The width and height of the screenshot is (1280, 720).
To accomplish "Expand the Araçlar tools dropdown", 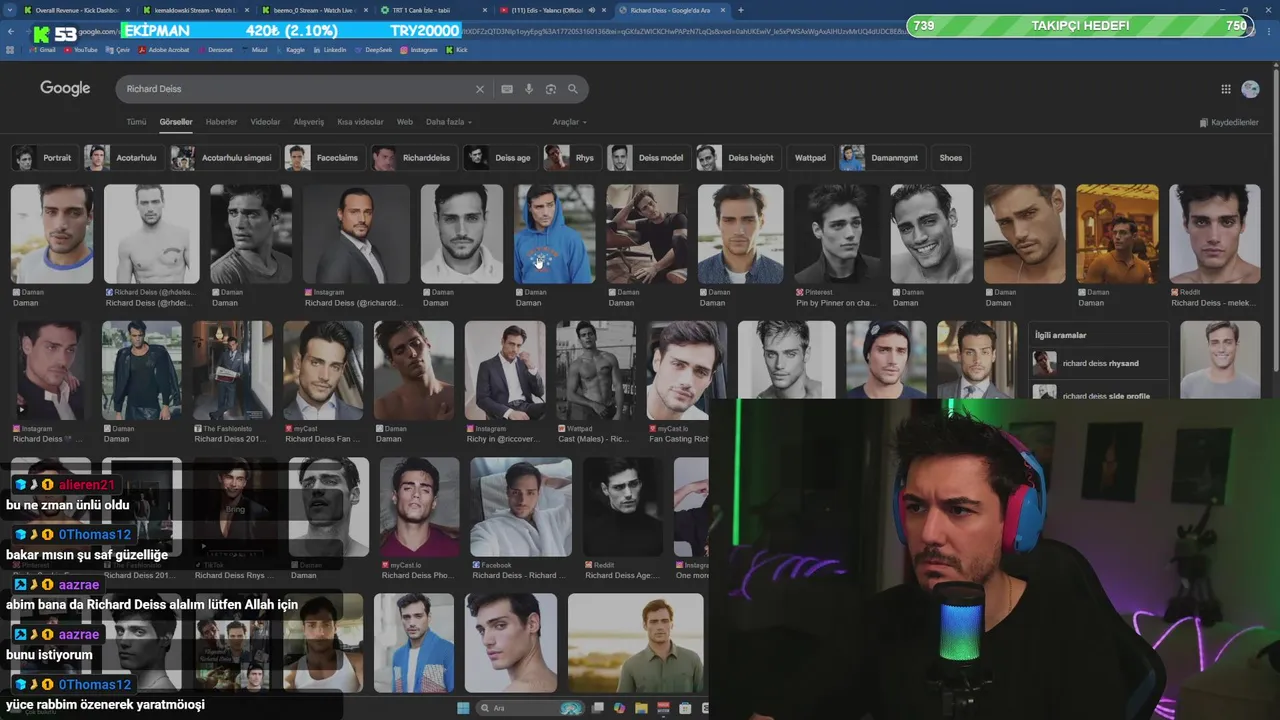I will 570,122.
